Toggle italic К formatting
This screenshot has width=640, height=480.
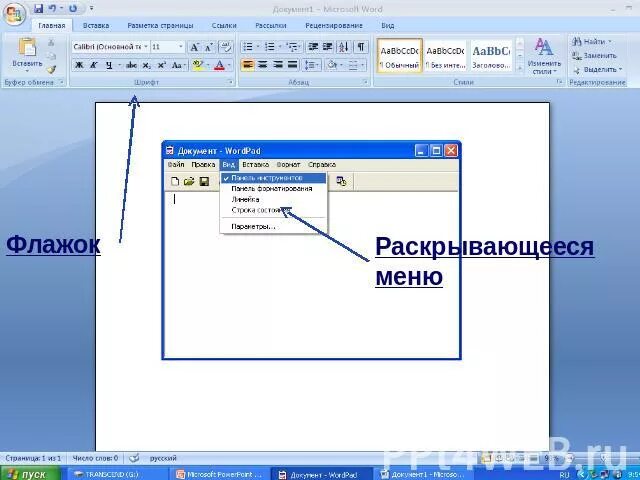click(93, 65)
